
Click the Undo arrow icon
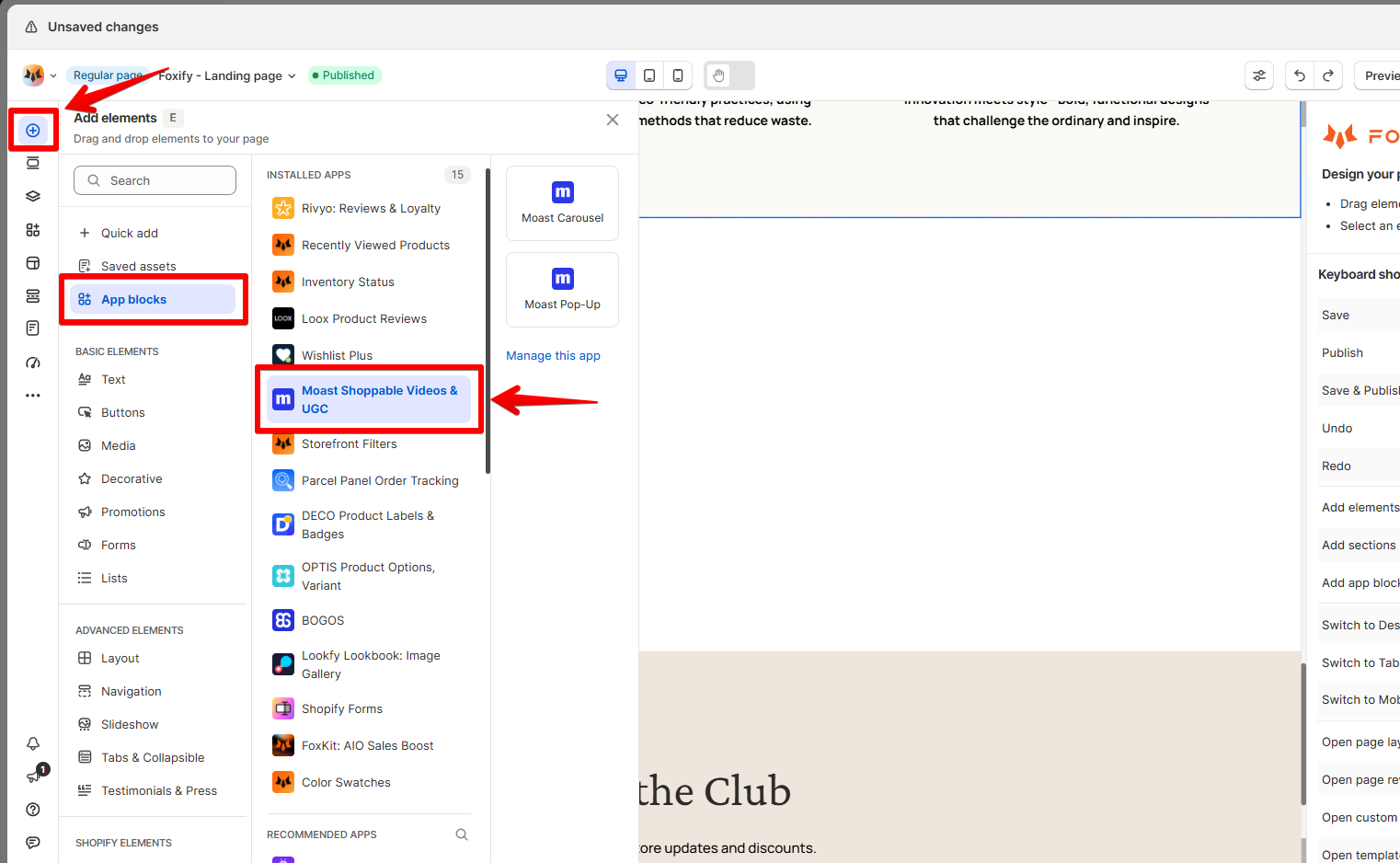coord(1300,75)
